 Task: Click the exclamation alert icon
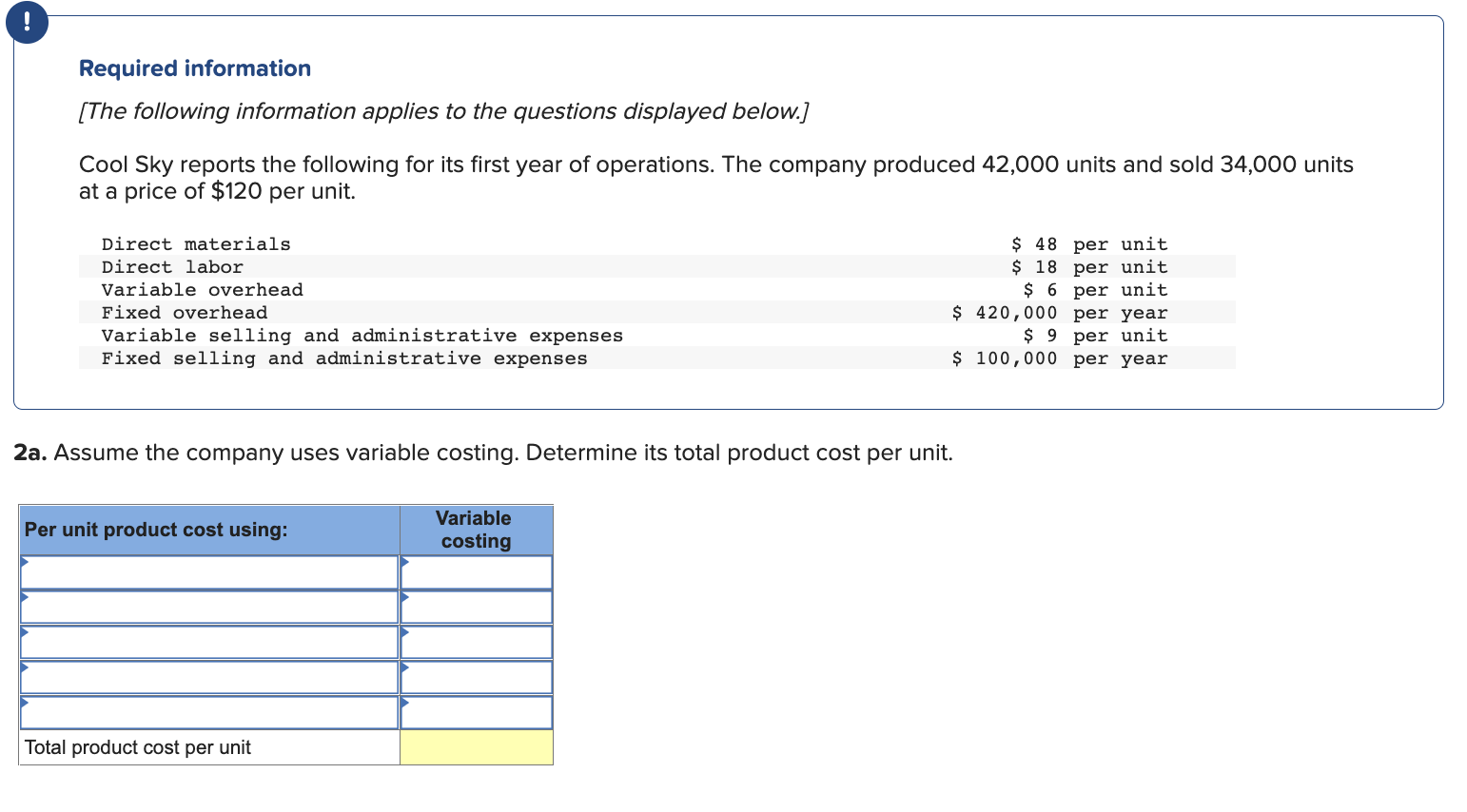click(x=27, y=22)
